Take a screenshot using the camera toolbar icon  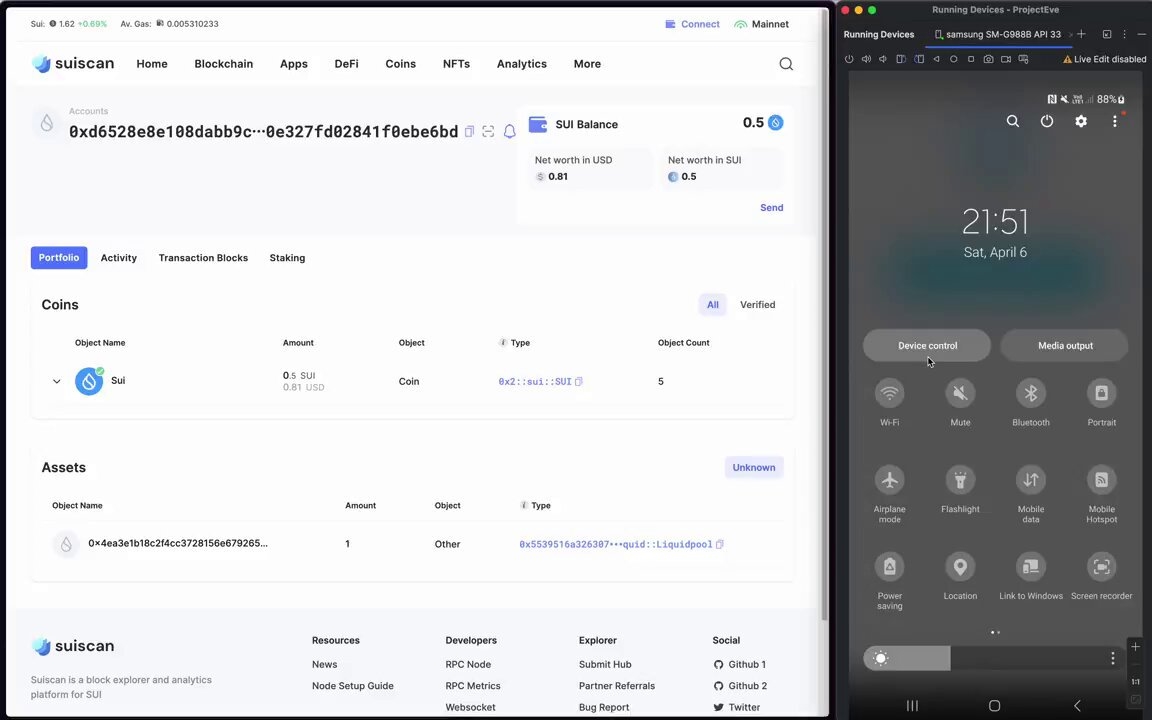click(x=989, y=59)
